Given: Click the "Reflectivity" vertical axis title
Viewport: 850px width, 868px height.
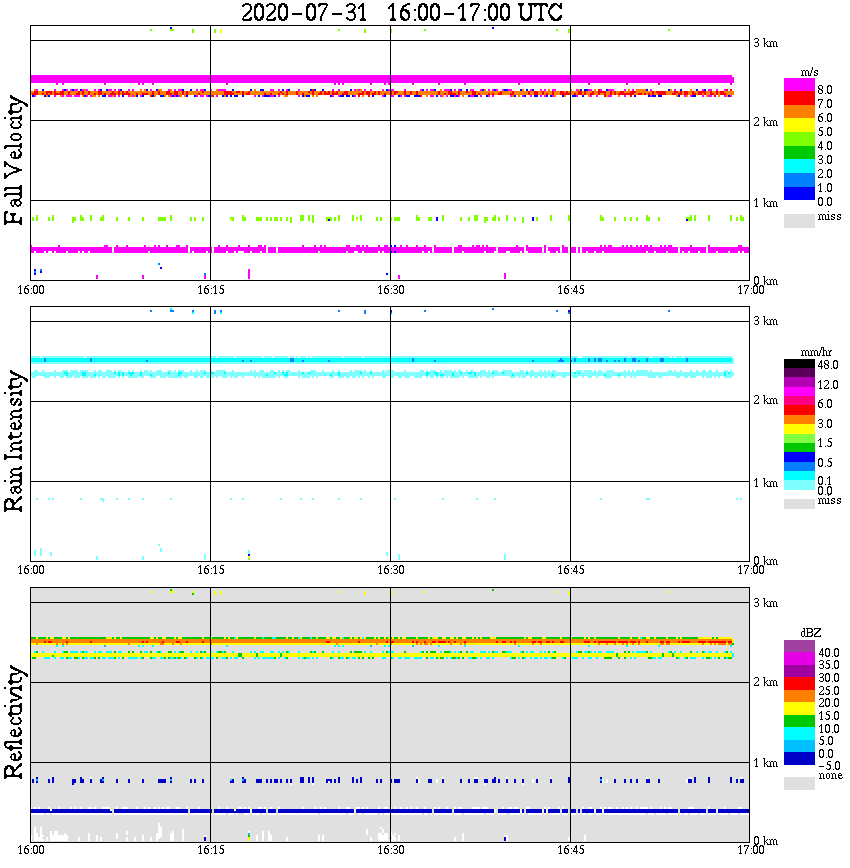Looking at the screenshot, I should tap(14, 722).
